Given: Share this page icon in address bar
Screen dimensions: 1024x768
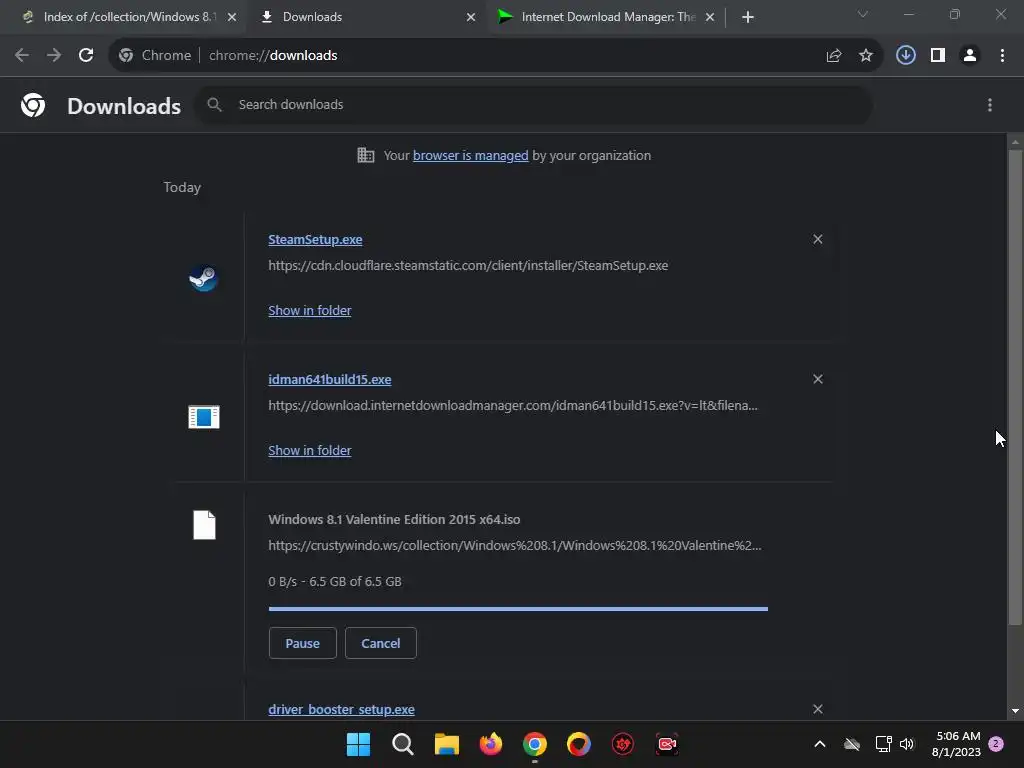Looking at the screenshot, I should (x=834, y=56).
